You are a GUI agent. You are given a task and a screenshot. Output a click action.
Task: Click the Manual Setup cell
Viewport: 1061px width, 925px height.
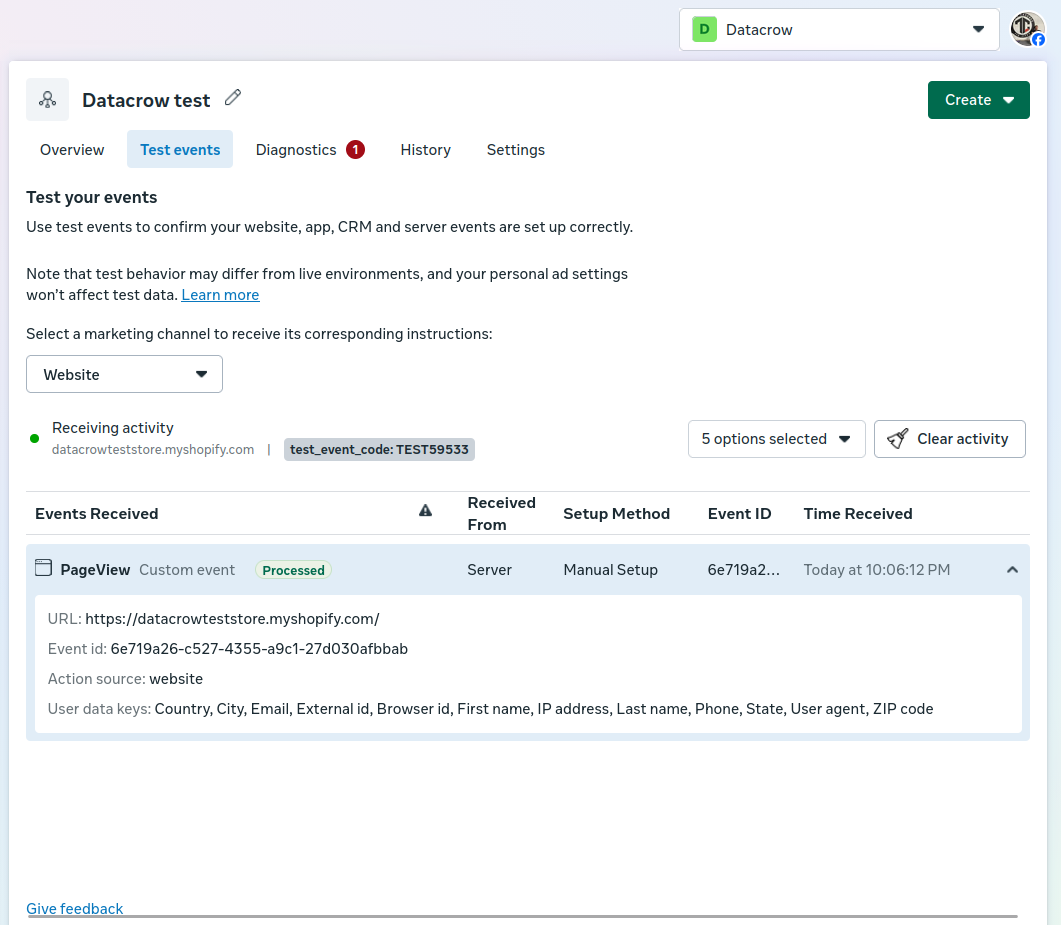coord(610,570)
